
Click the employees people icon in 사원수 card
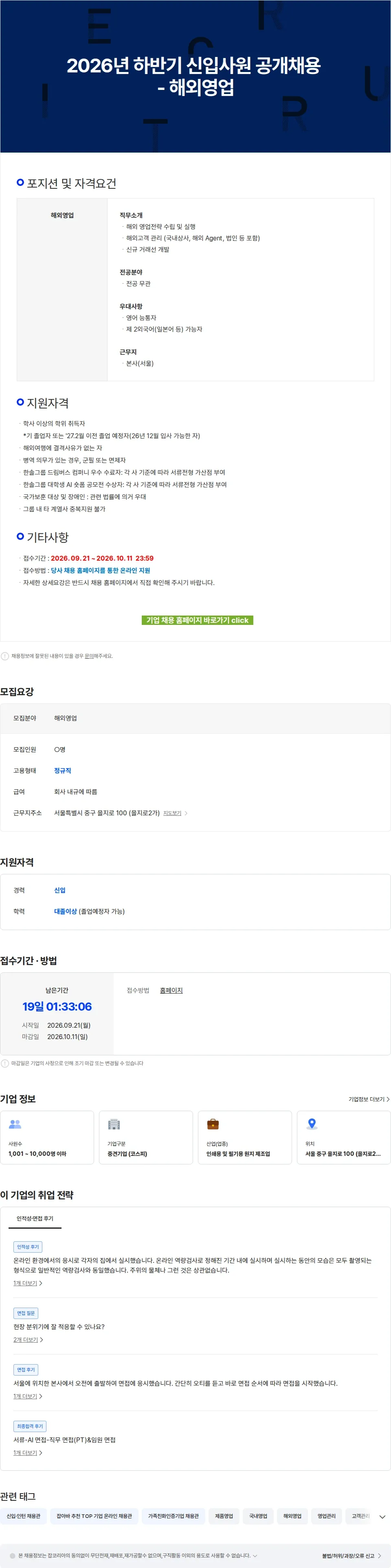[15, 1124]
